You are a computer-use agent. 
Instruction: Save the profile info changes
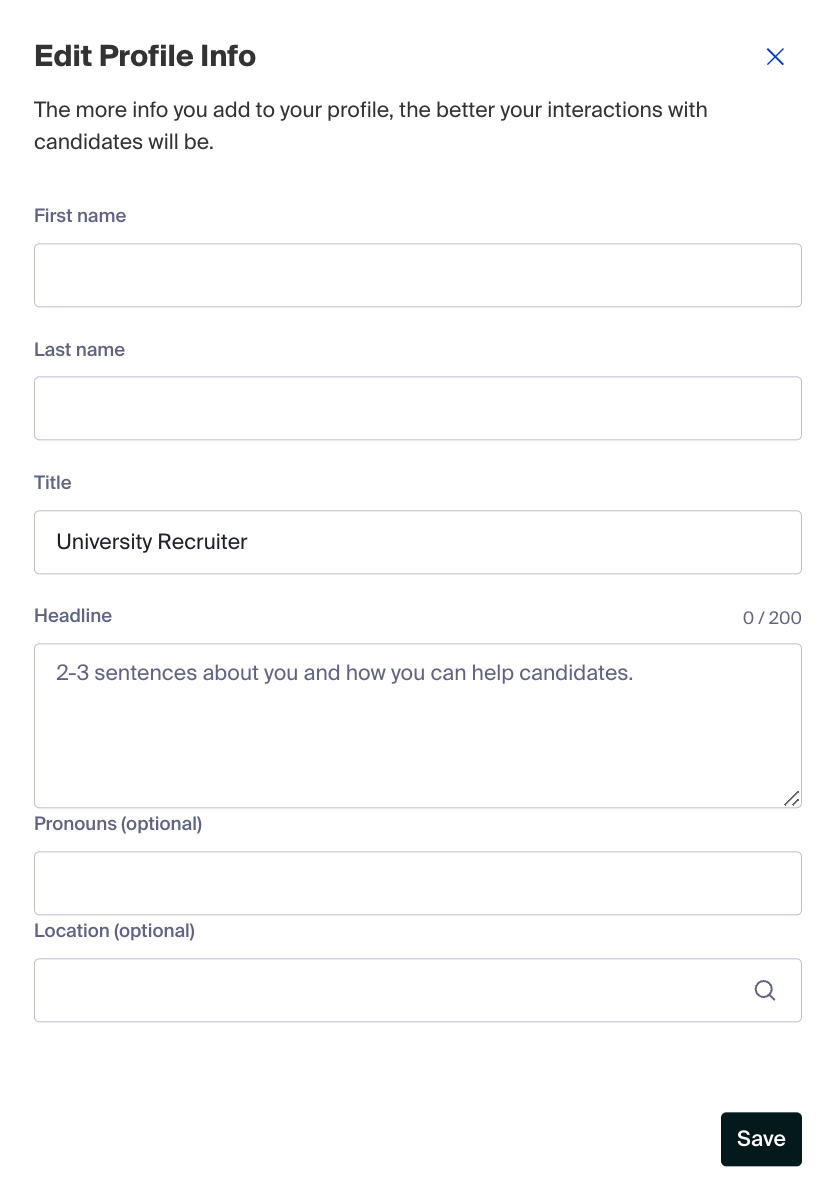click(761, 1139)
